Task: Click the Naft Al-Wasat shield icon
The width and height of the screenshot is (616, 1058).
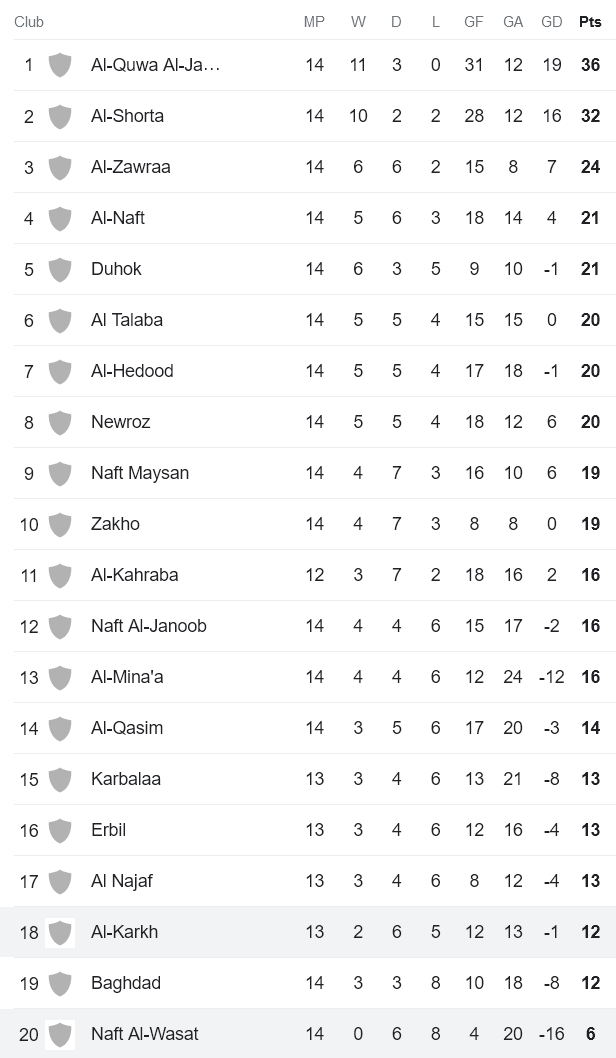Action: 60,1034
